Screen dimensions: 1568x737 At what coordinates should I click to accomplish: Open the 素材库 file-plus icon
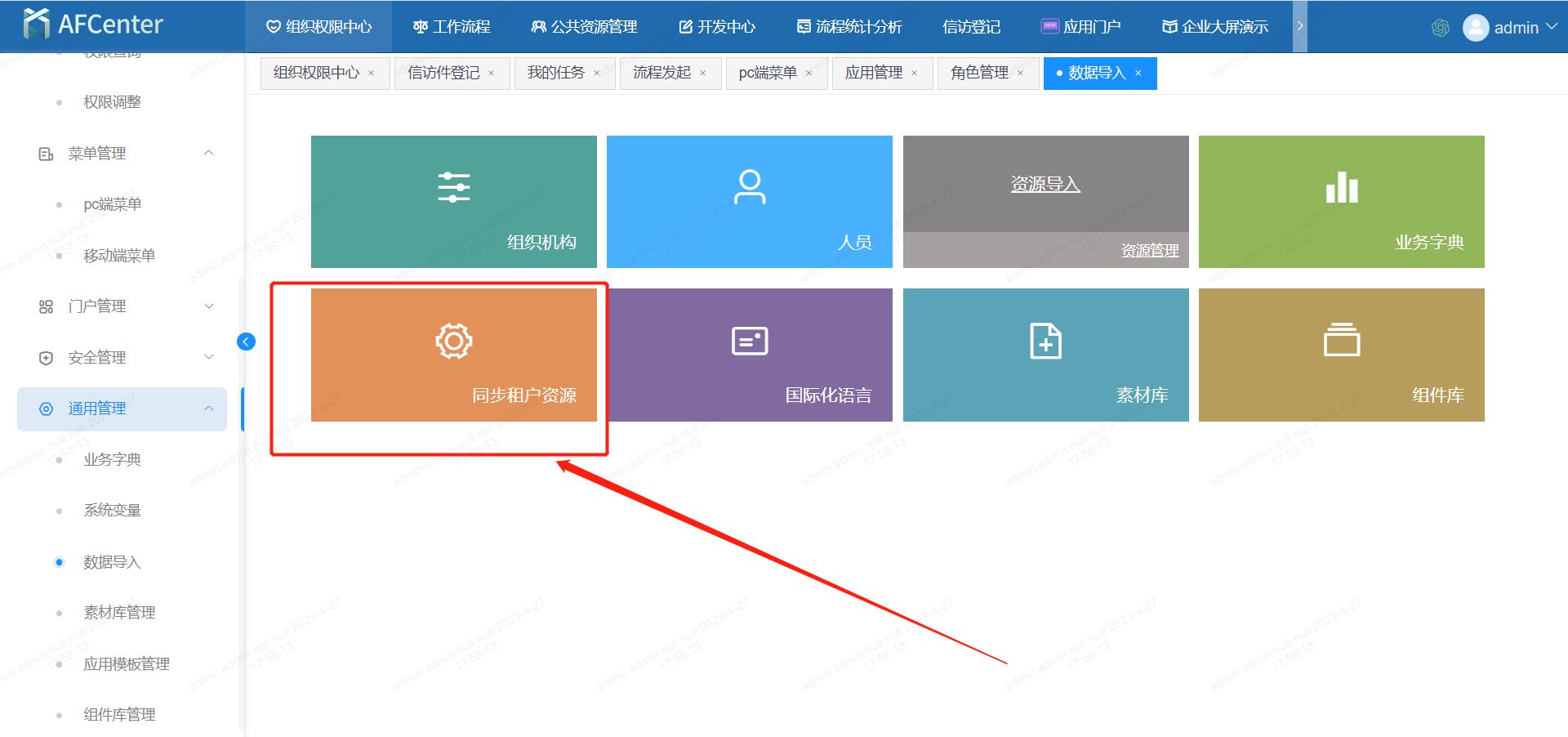coord(1045,341)
